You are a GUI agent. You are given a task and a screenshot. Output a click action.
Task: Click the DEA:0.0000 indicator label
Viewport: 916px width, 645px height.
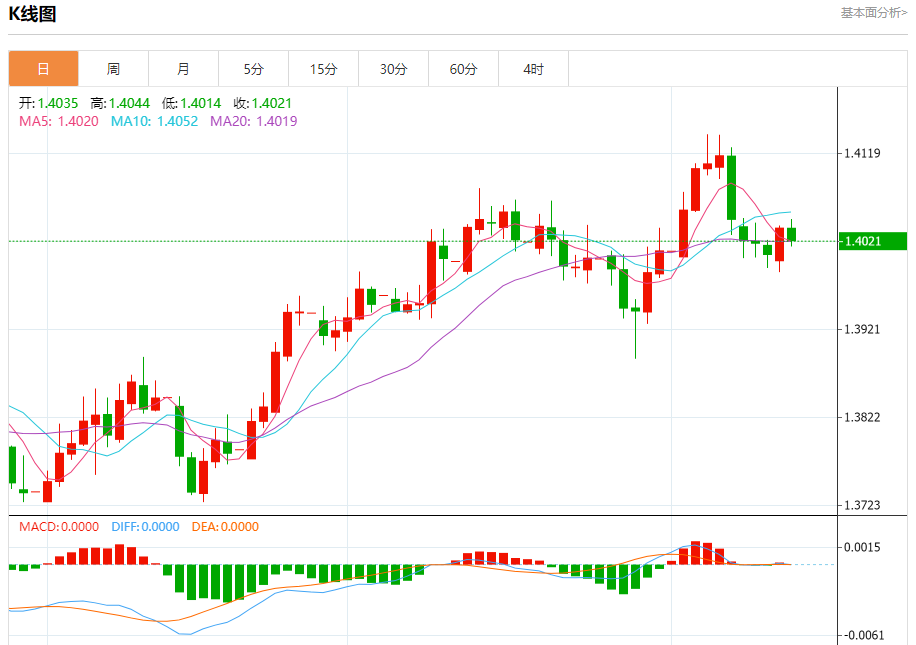(225, 527)
